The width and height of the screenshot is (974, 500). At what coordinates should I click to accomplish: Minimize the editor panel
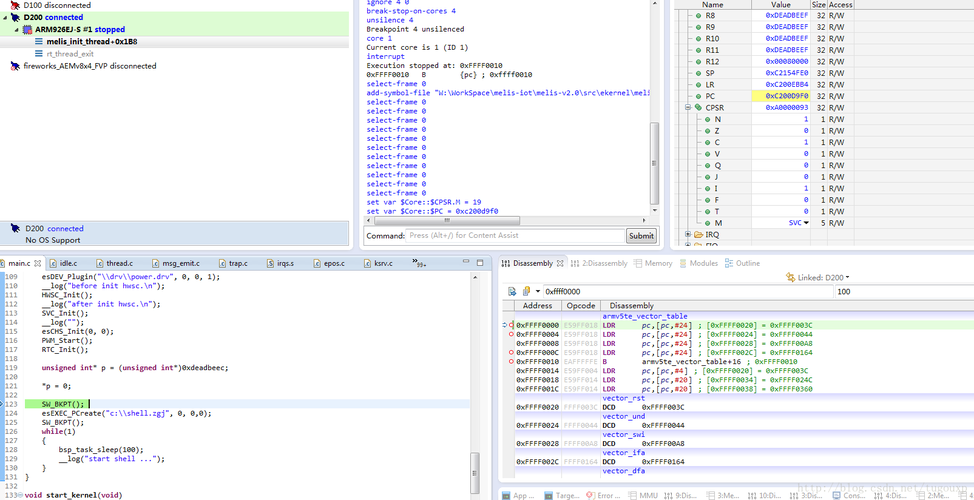pos(467,263)
